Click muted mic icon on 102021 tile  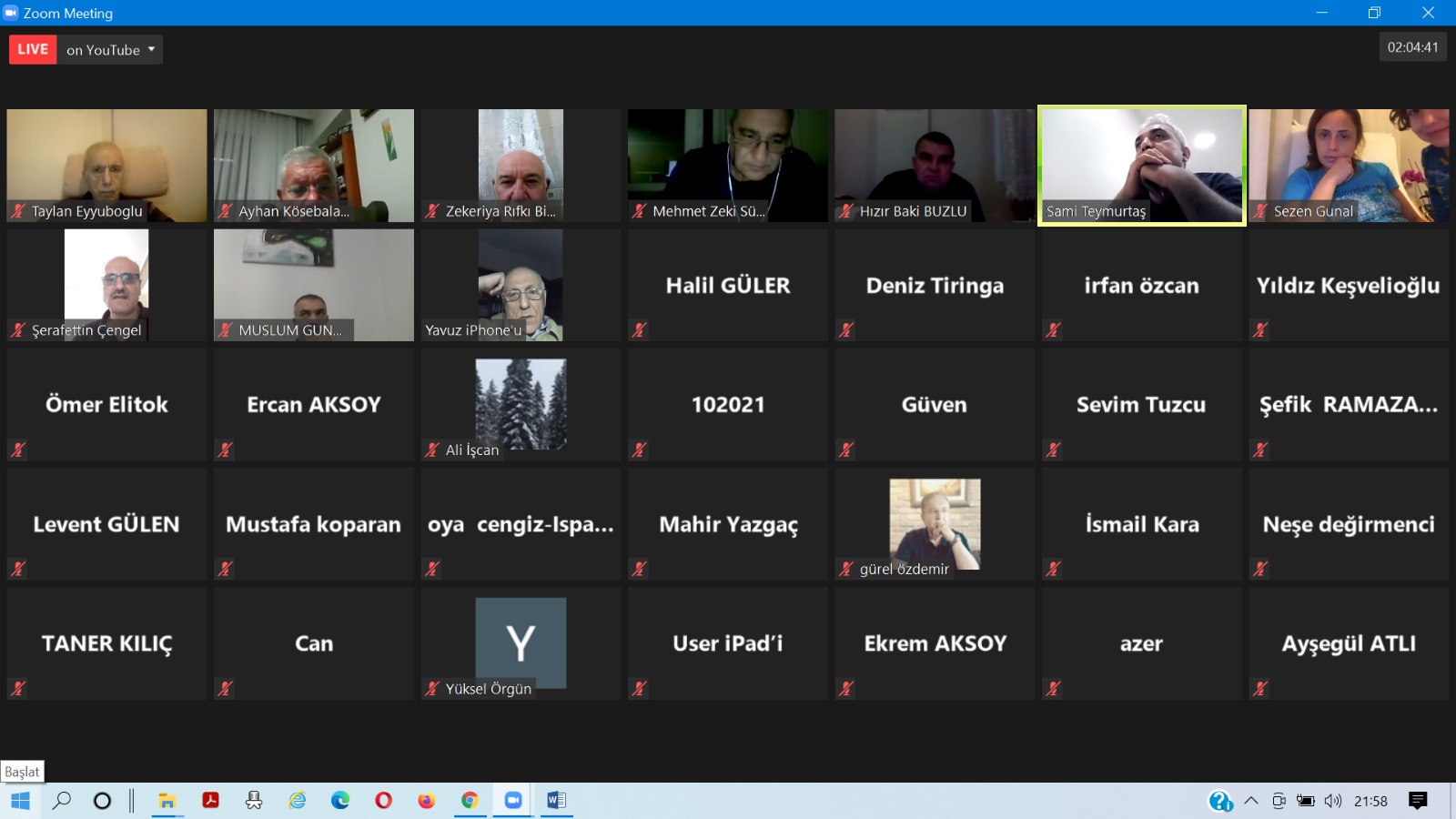(640, 450)
